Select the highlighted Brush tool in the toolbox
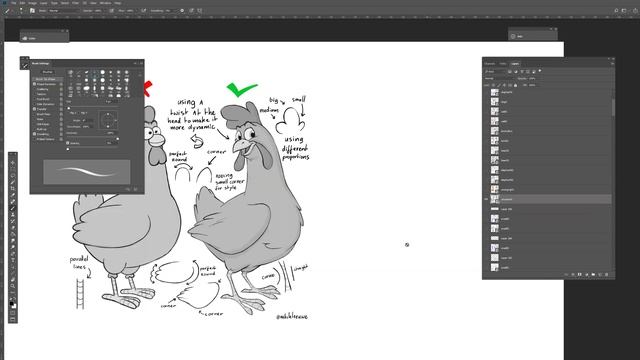Image resolution: width=640 pixels, height=360 pixels. tap(13, 208)
